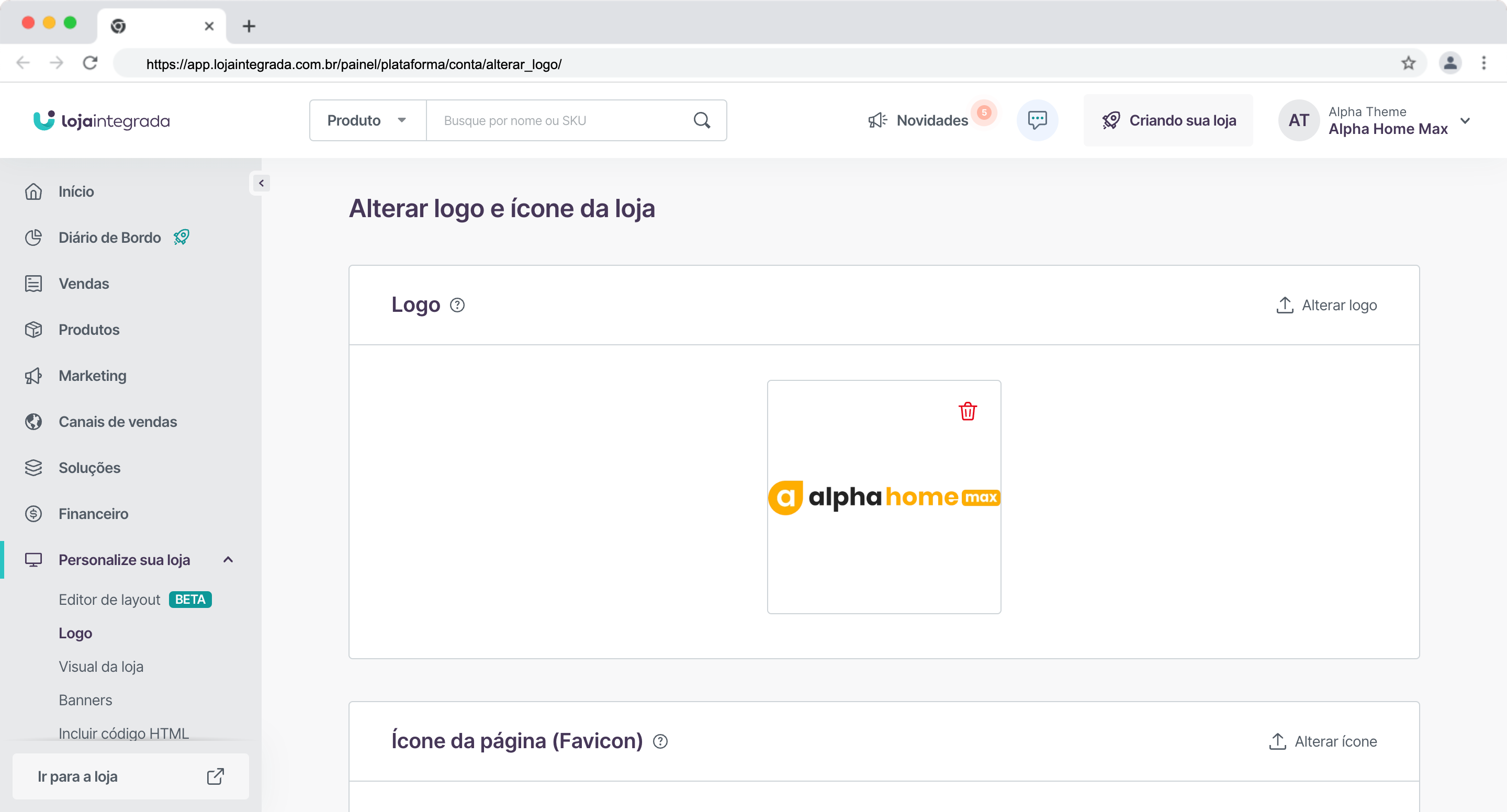Click the search magnifier icon
The image size is (1507, 812).
click(701, 120)
